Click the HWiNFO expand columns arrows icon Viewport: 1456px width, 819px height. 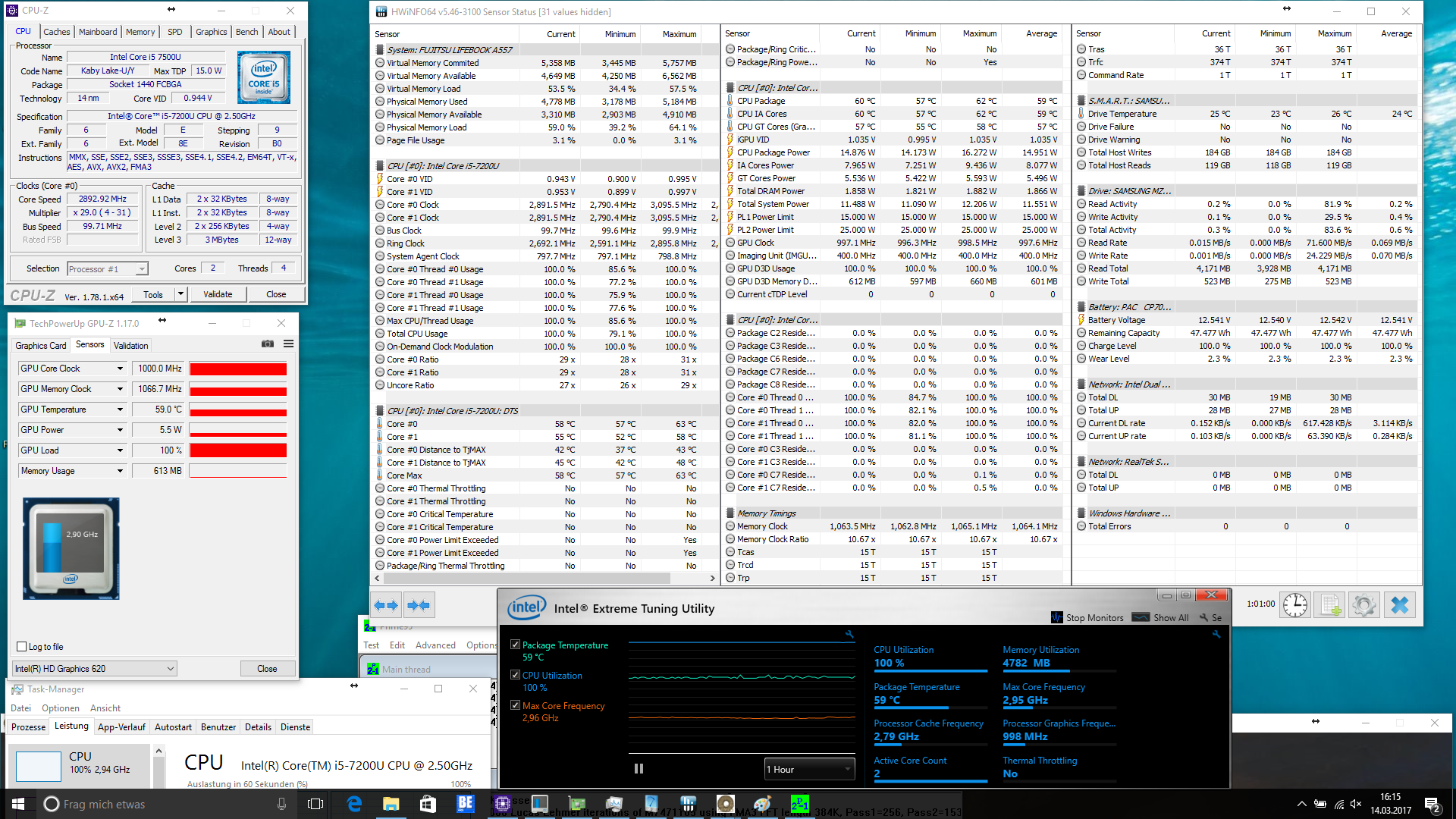tap(387, 605)
